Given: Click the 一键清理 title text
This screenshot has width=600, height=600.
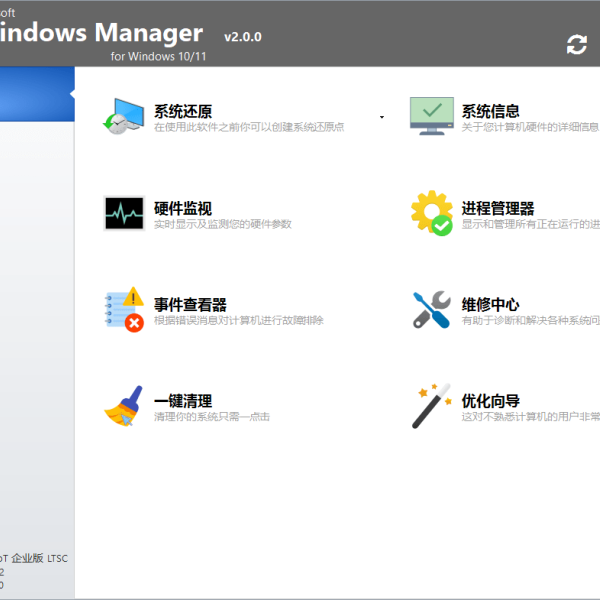Looking at the screenshot, I should (183, 401).
